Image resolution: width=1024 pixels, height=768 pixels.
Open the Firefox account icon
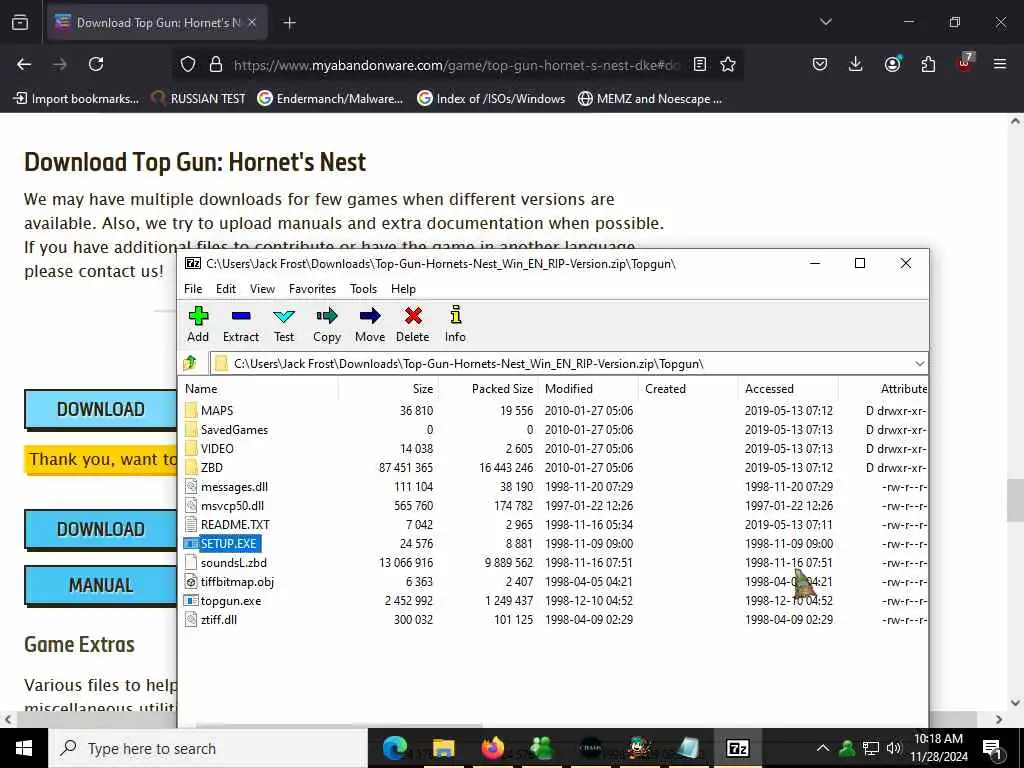tap(892, 64)
